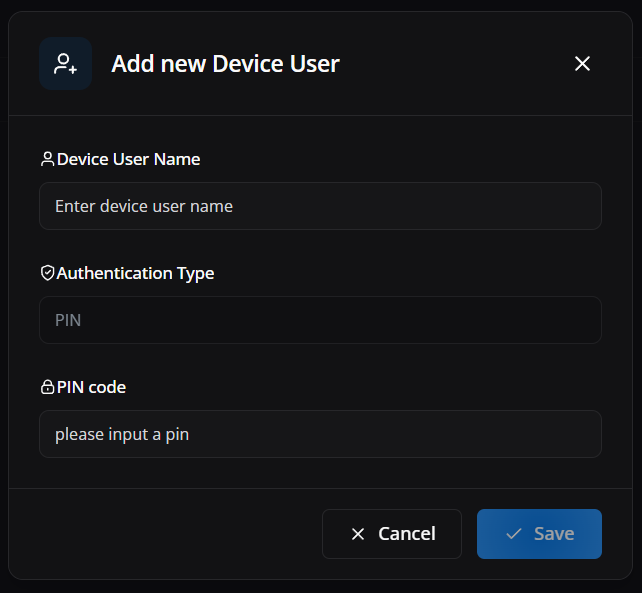Save the new device user
This screenshot has height=593, width=642.
click(x=539, y=534)
